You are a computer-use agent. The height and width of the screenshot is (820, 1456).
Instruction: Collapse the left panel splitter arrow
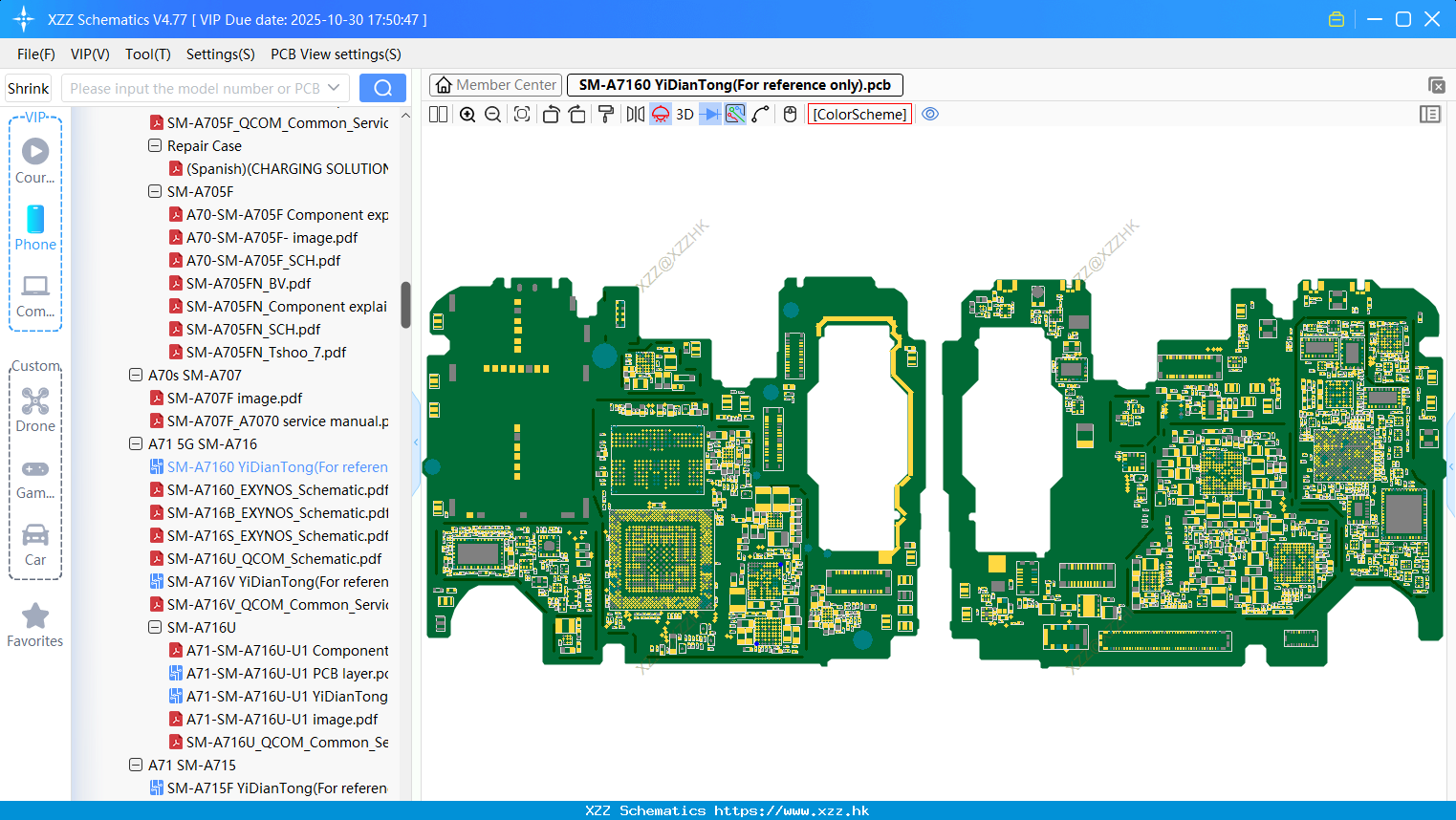(x=416, y=442)
